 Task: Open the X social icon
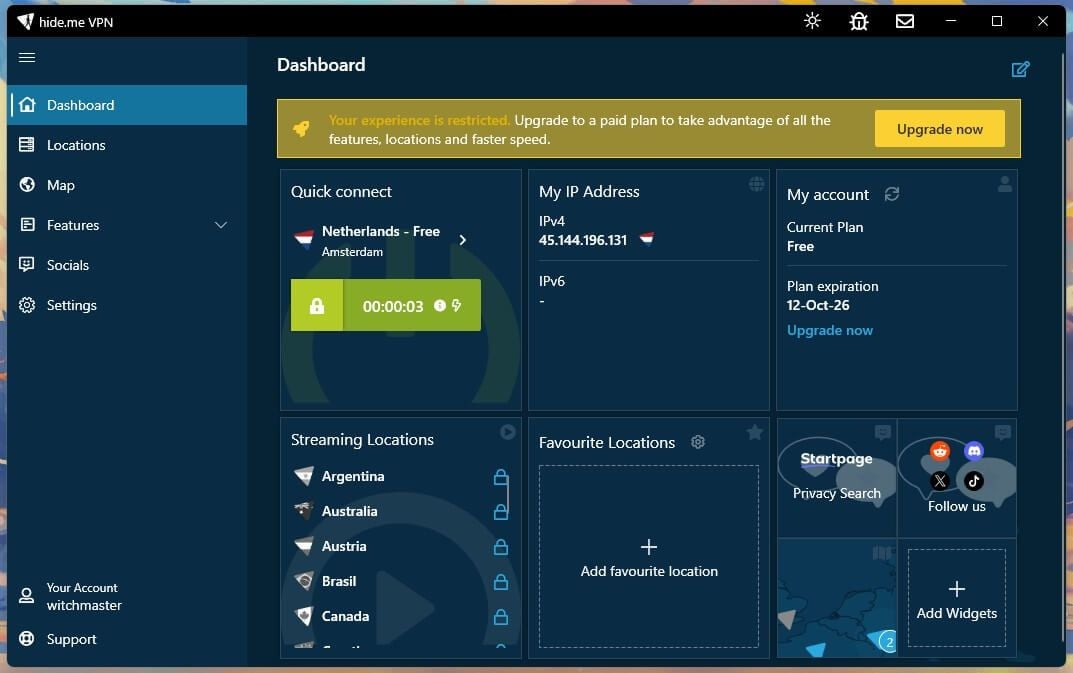940,481
